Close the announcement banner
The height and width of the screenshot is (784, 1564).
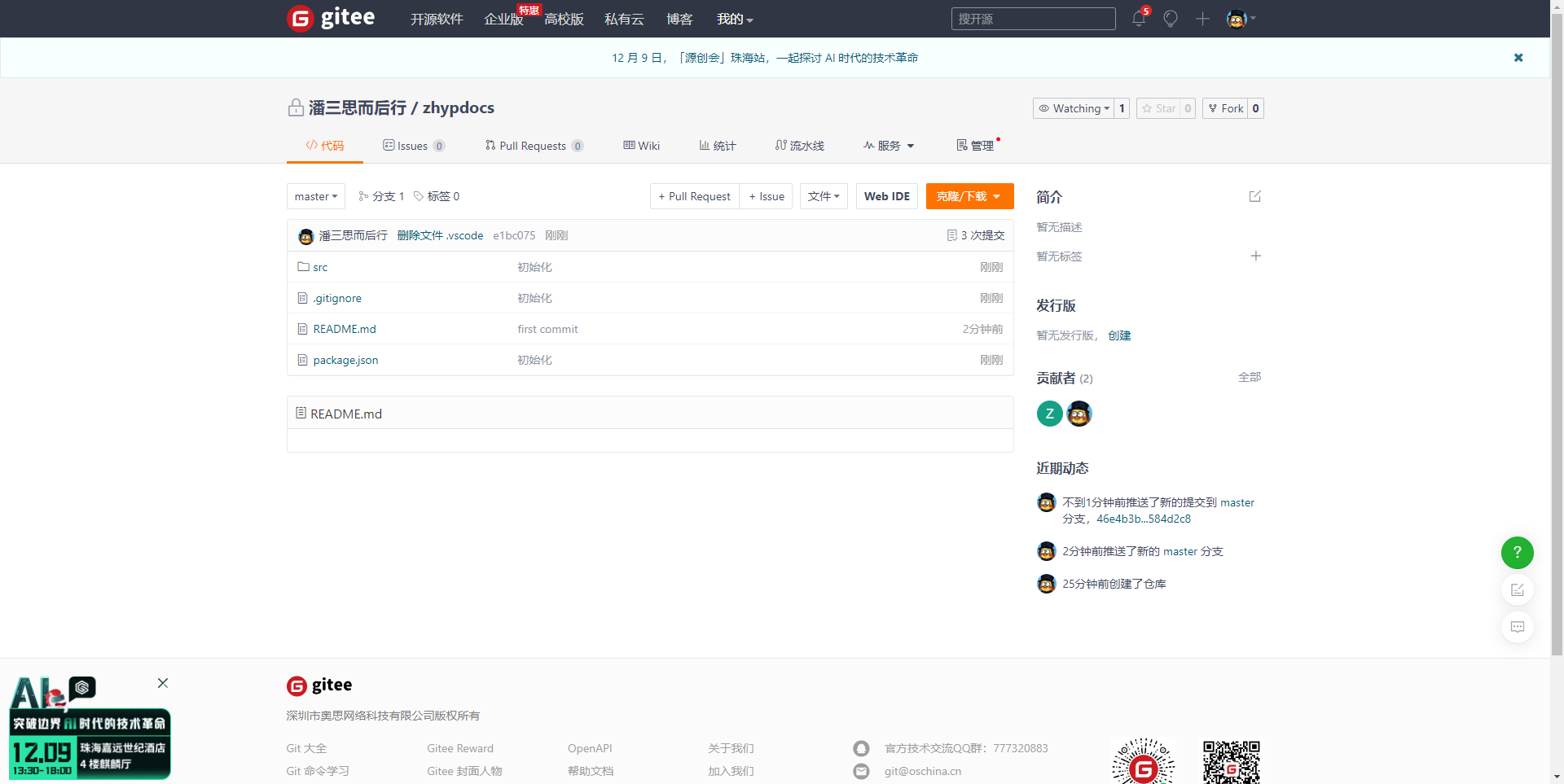point(1518,58)
